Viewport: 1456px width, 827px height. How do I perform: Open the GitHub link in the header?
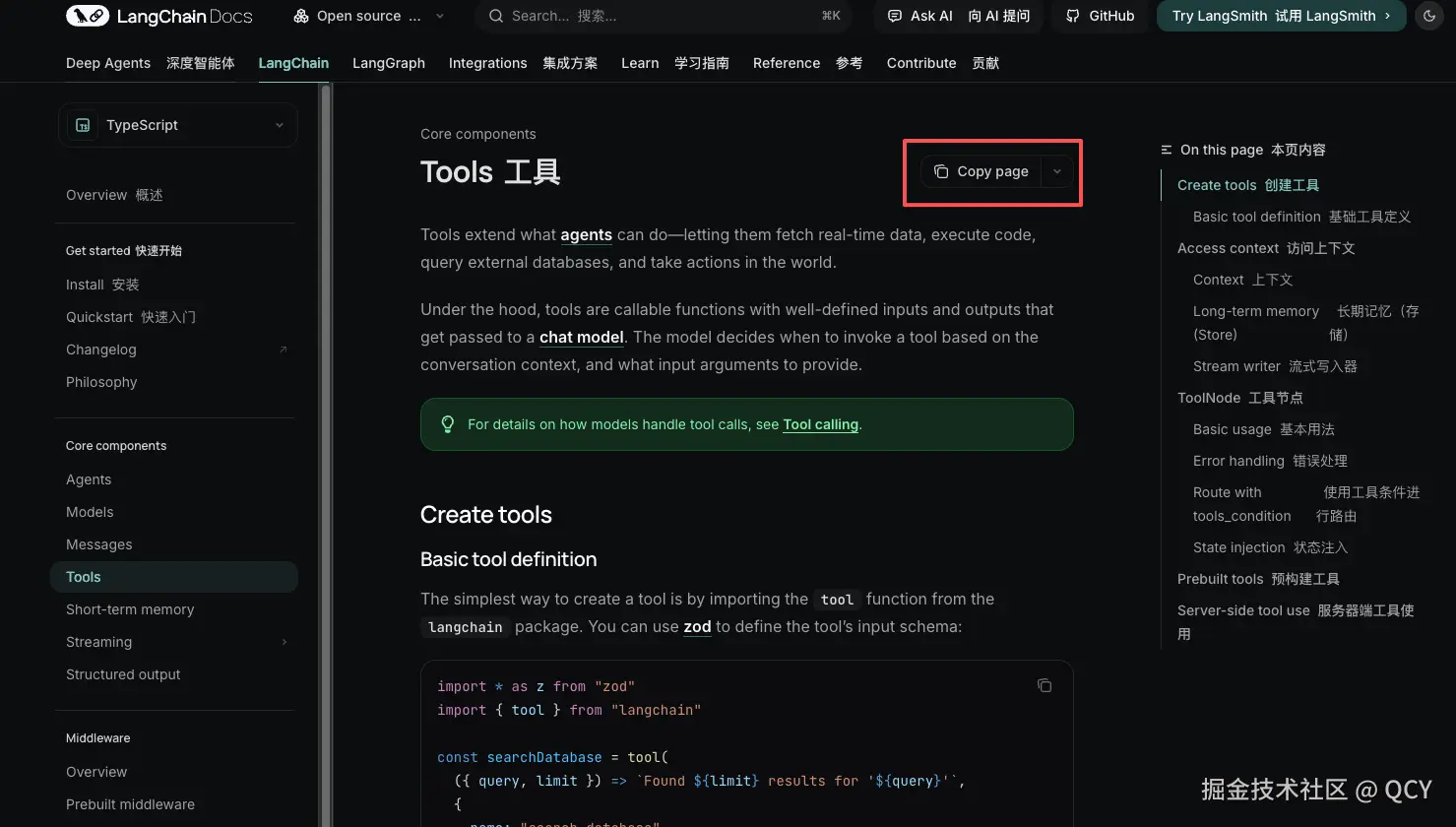(1101, 16)
